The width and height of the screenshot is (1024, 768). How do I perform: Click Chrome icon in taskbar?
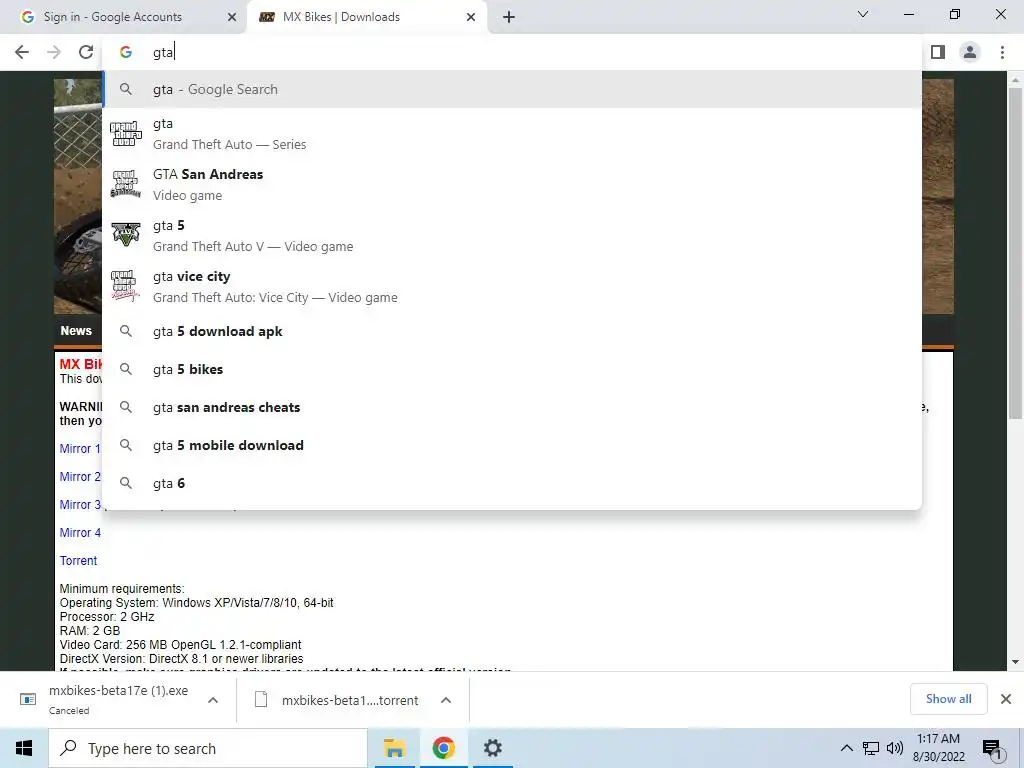443,748
